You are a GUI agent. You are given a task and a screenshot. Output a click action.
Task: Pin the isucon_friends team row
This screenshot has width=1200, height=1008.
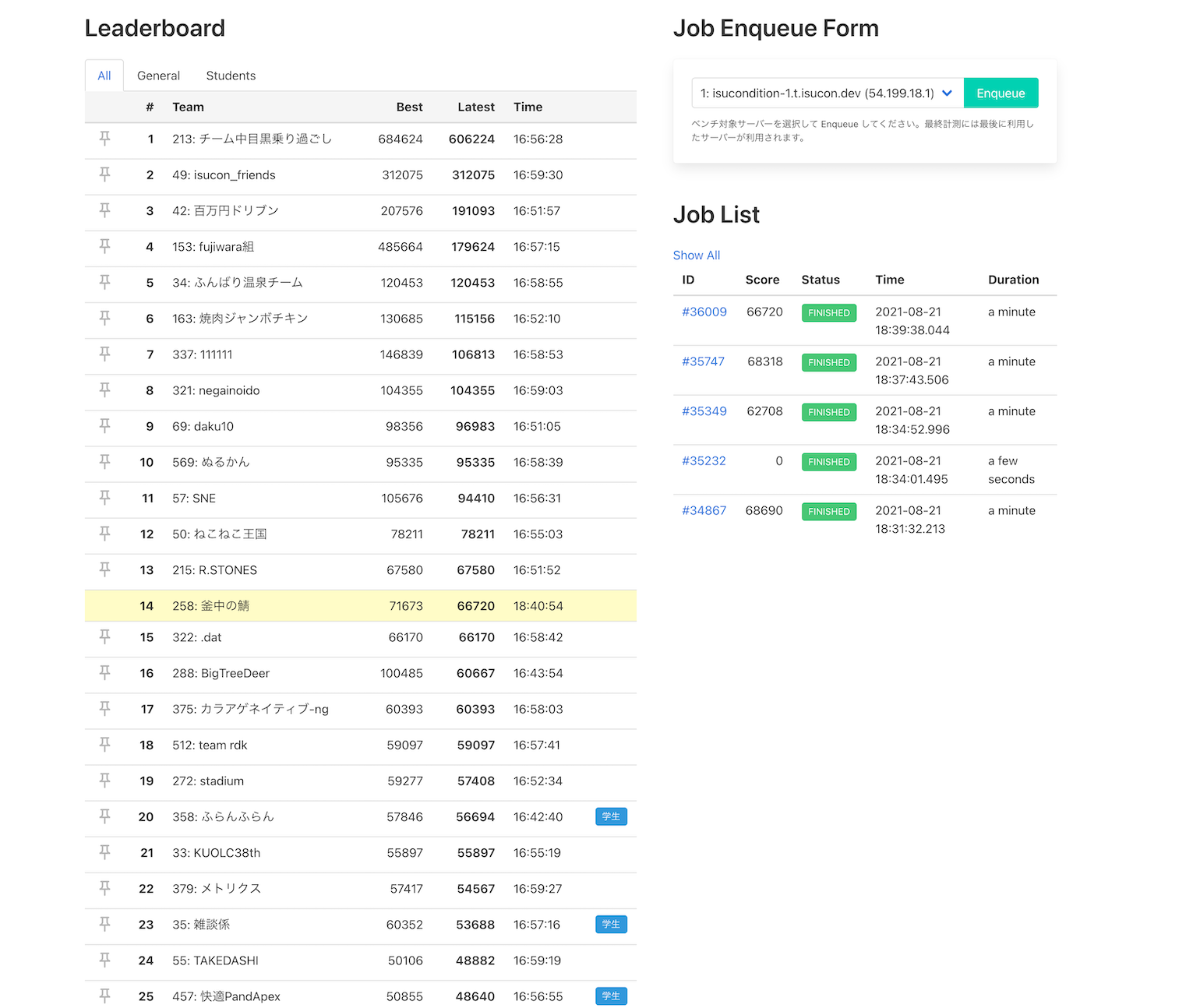click(104, 174)
